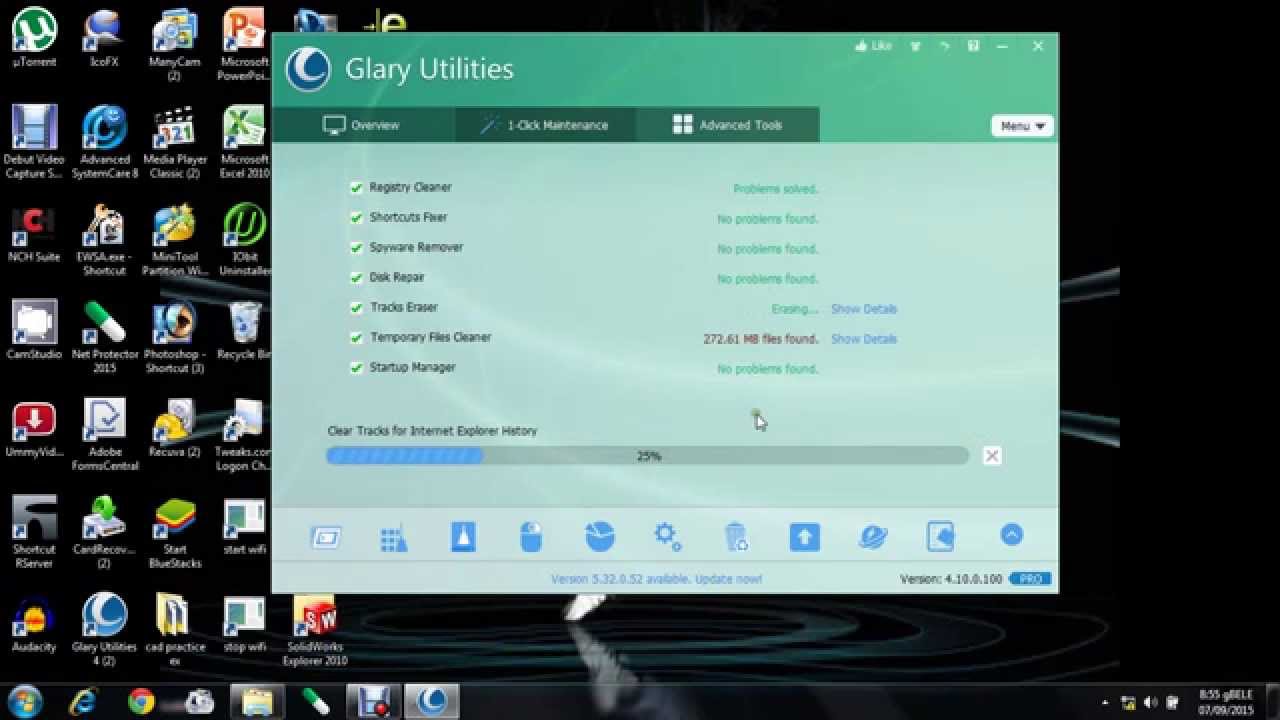This screenshot has width=1280, height=720.
Task: Open the Tracks Eraser flask icon
Action: tap(463, 537)
